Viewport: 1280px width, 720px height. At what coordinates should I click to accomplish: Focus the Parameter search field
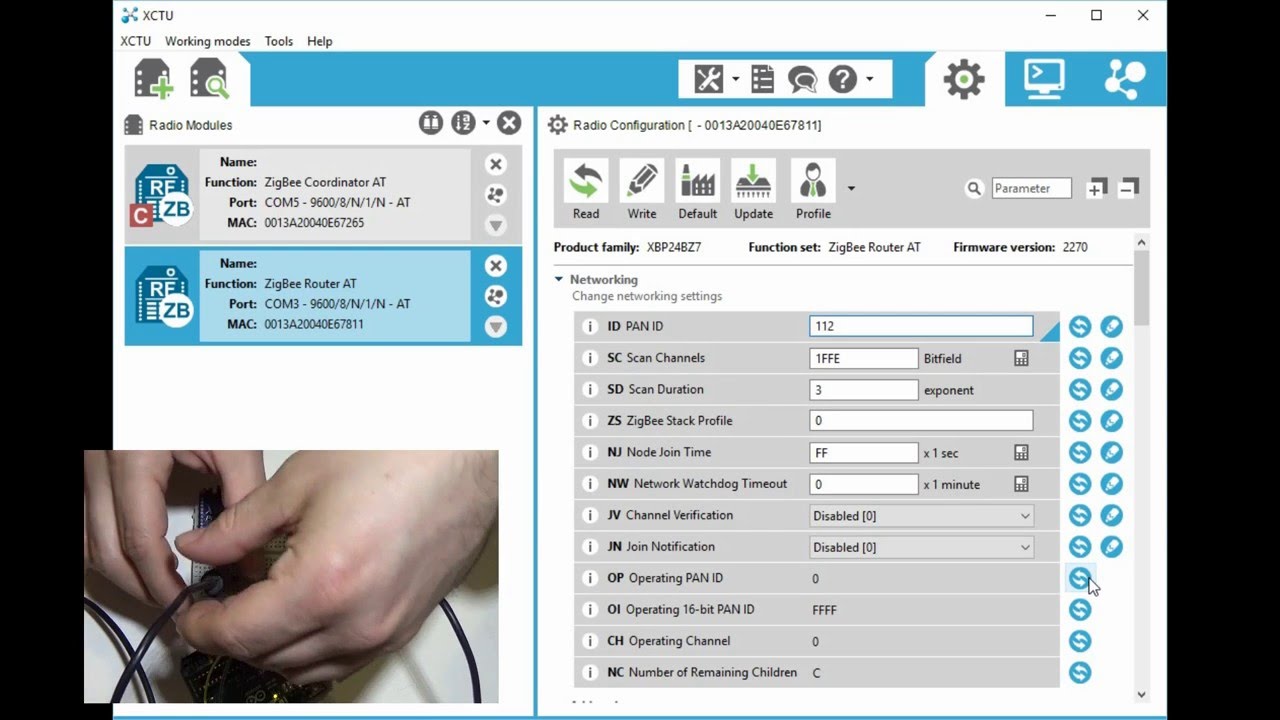(x=1032, y=188)
